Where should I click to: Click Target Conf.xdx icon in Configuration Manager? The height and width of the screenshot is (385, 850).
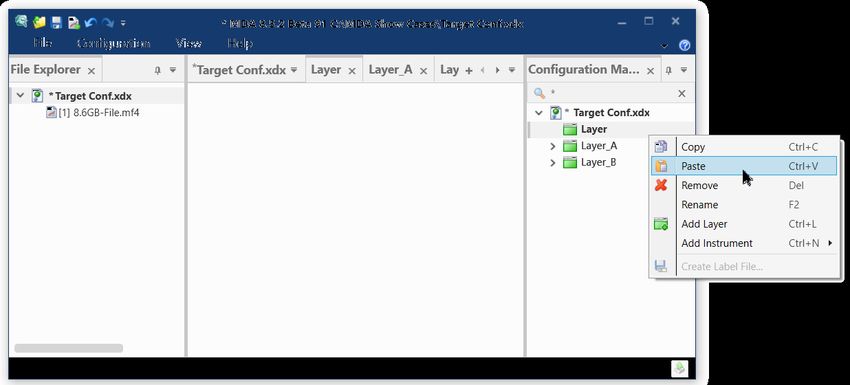[556, 113]
